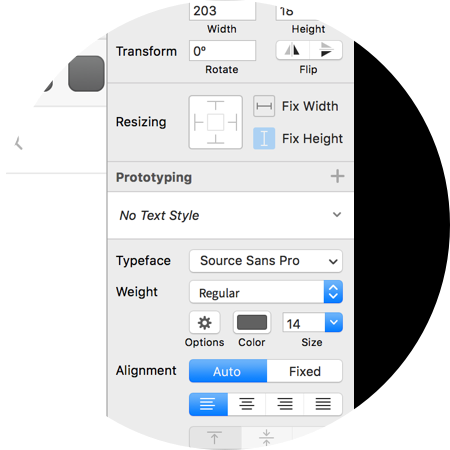The width and height of the screenshot is (450, 450).
Task: Select Auto text alignment mode
Action: click(x=228, y=371)
